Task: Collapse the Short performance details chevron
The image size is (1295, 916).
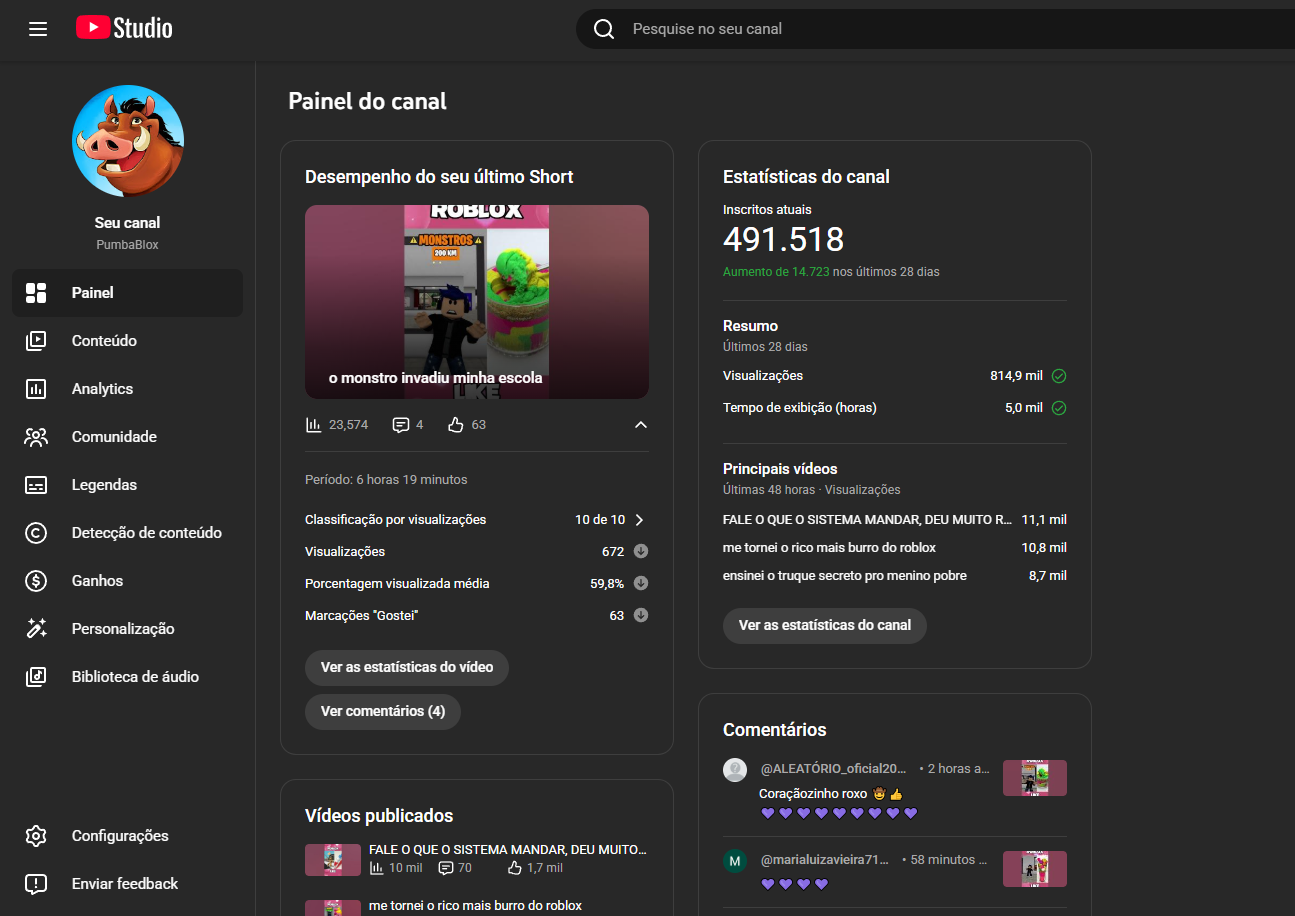Action: [641, 425]
